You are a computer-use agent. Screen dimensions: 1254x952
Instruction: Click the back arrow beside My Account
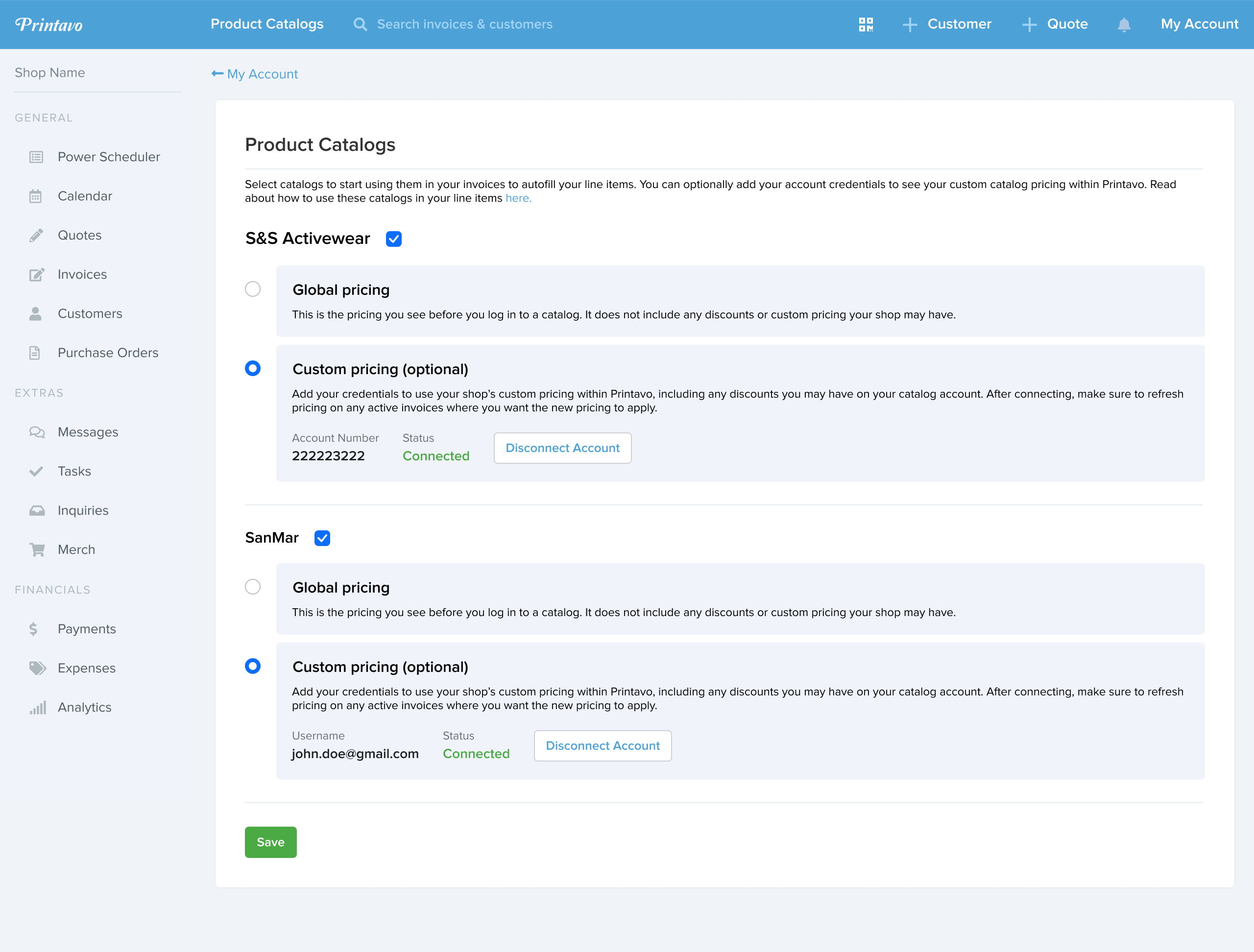[217, 73]
